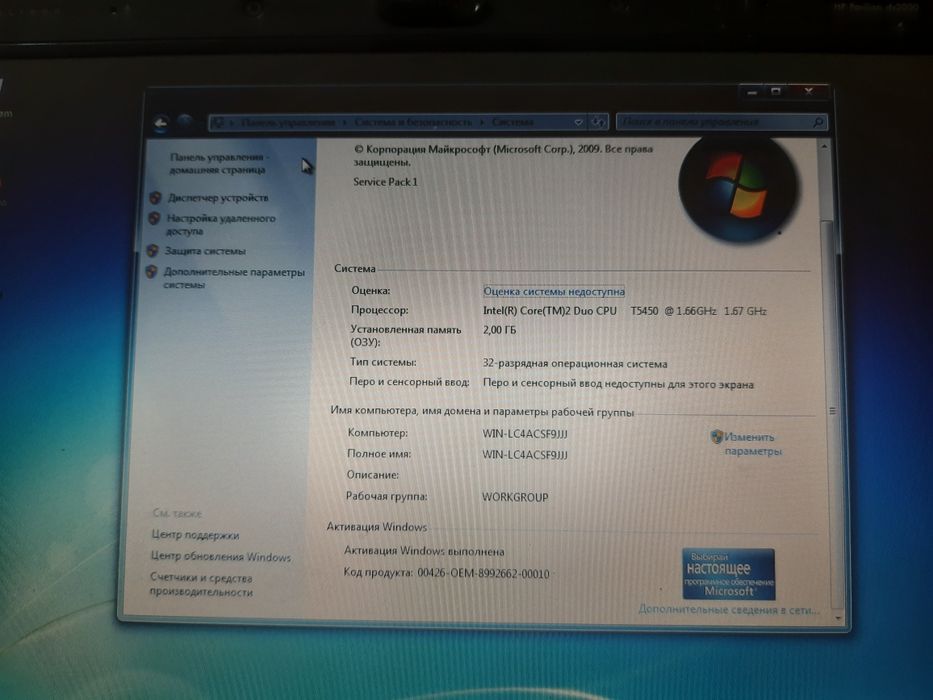Go forward using the forward arrow button
This screenshot has width=933, height=700.
(x=186, y=123)
